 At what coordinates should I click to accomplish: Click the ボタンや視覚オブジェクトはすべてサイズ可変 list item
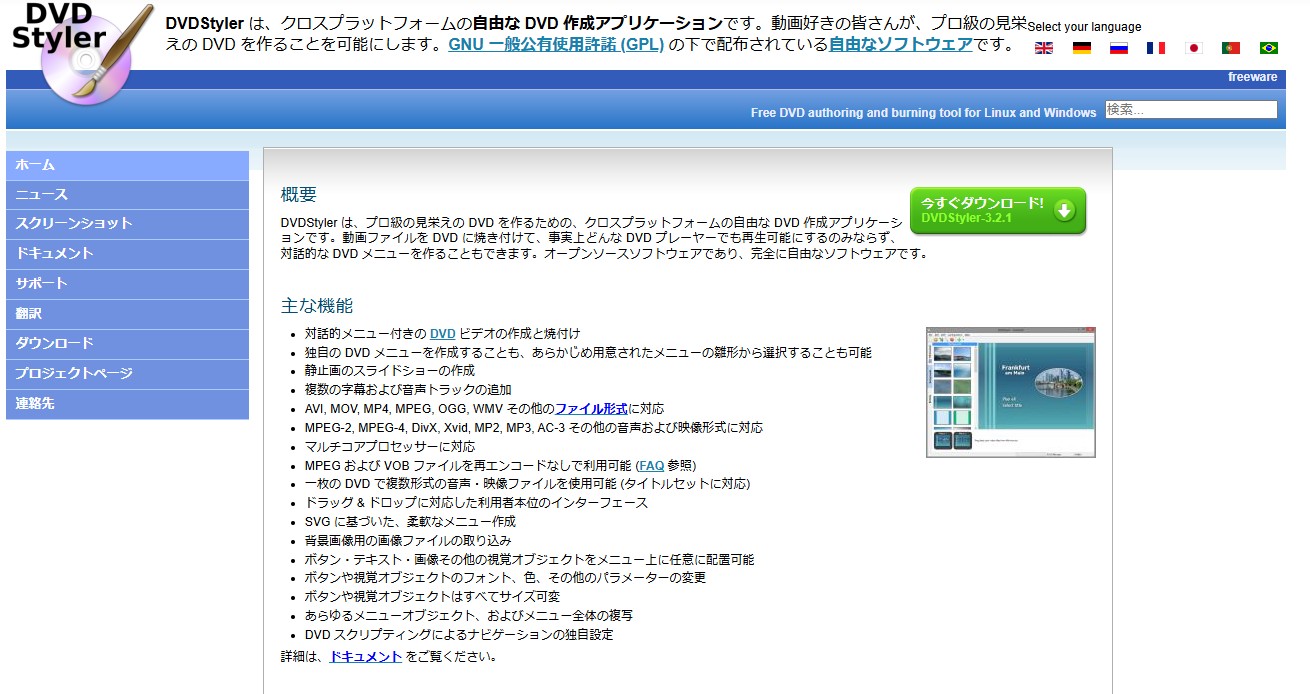click(x=433, y=597)
